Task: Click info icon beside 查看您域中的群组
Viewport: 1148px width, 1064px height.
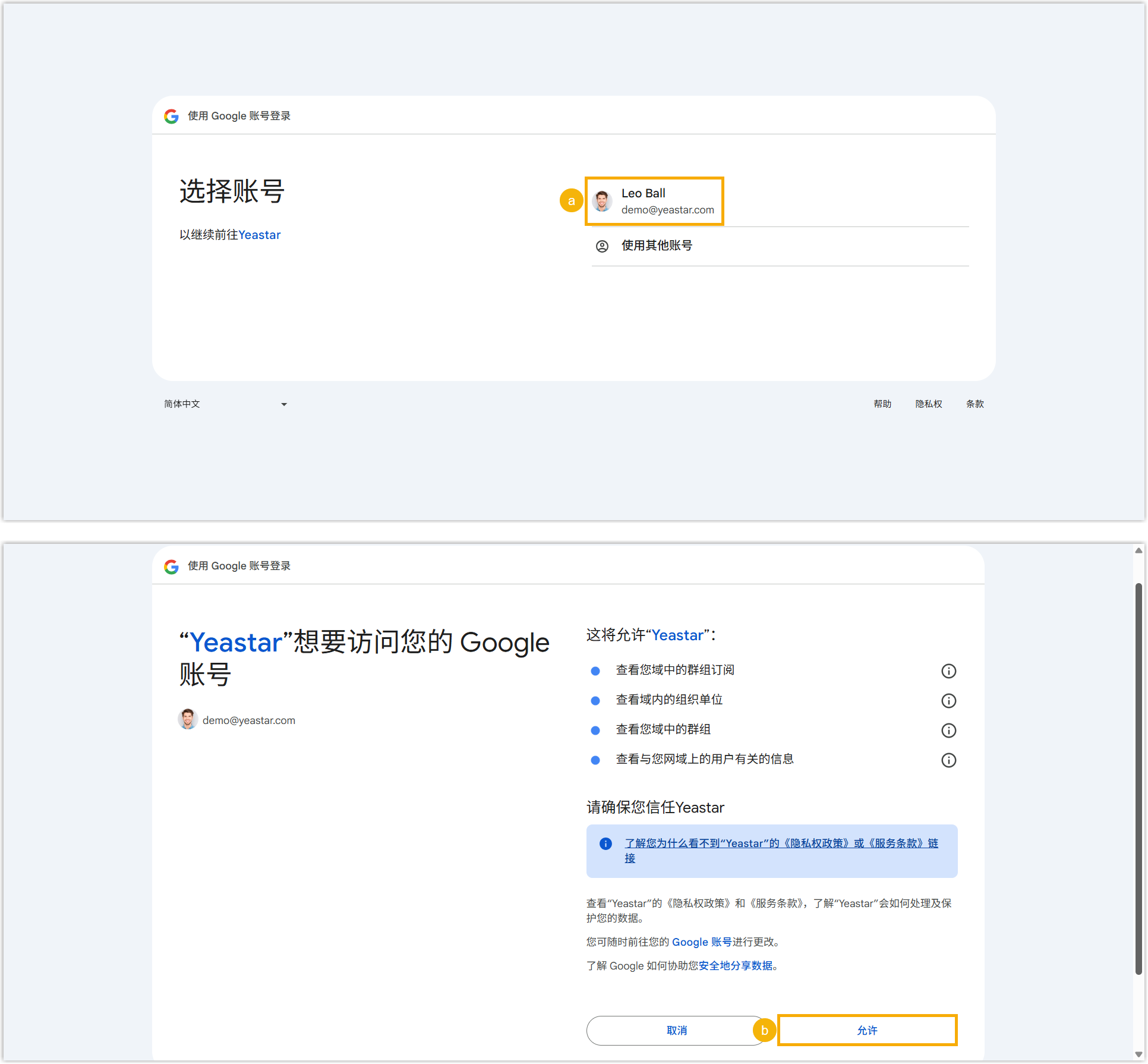Action: tap(948, 731)
